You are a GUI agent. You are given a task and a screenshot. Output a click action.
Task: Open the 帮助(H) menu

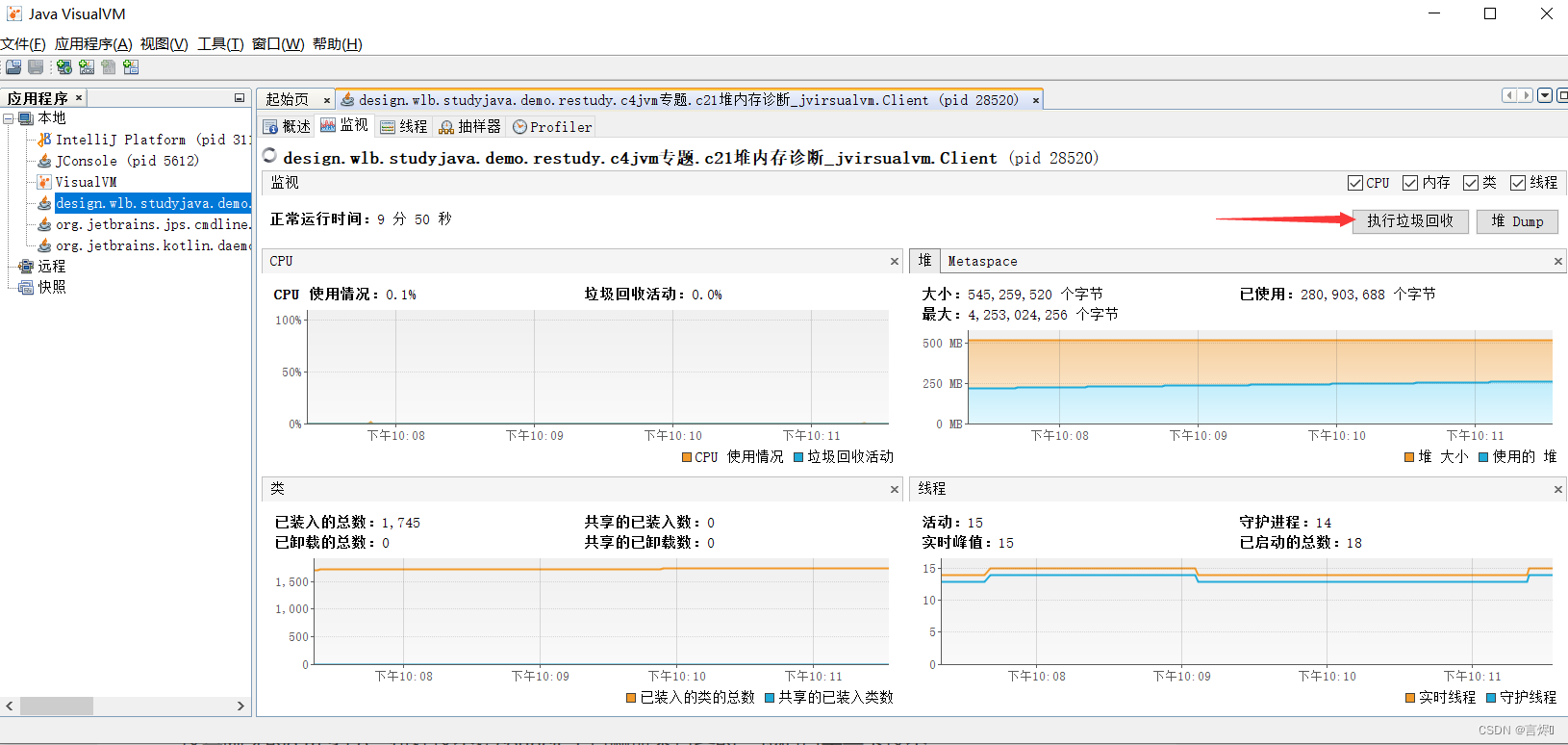[x=337, y=44]
